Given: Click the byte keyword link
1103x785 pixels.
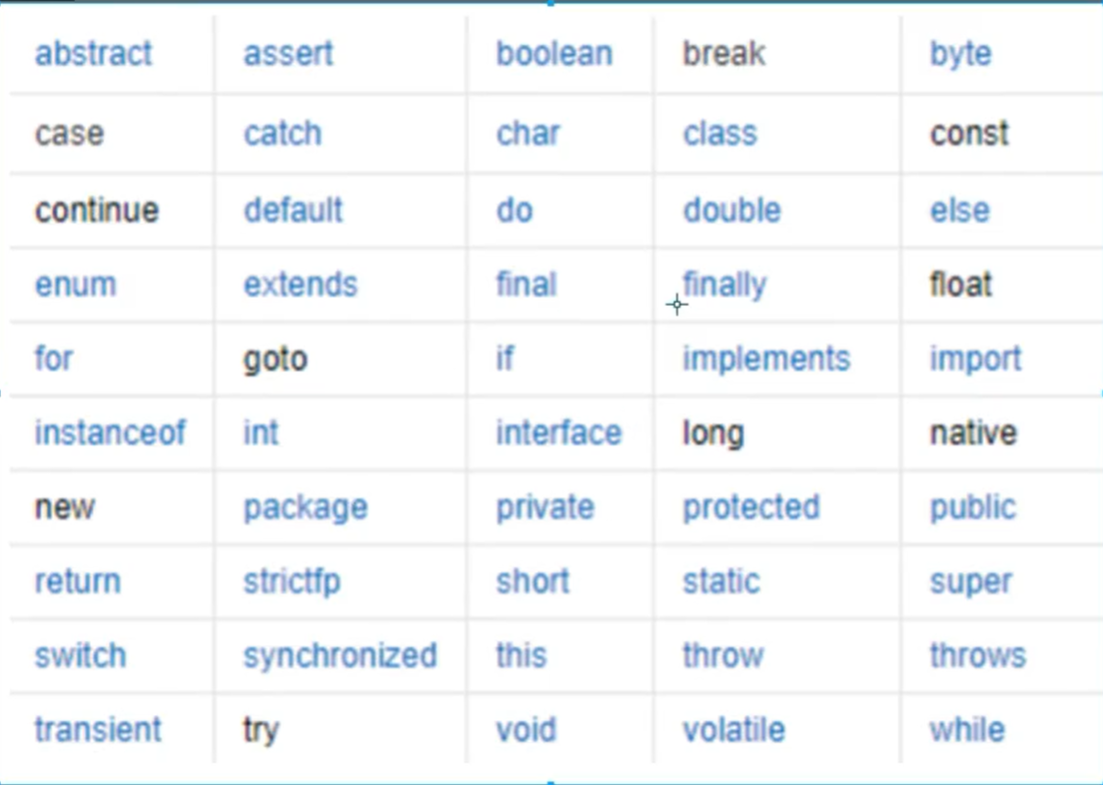Looking at the screenshot, I should (961, 54).
